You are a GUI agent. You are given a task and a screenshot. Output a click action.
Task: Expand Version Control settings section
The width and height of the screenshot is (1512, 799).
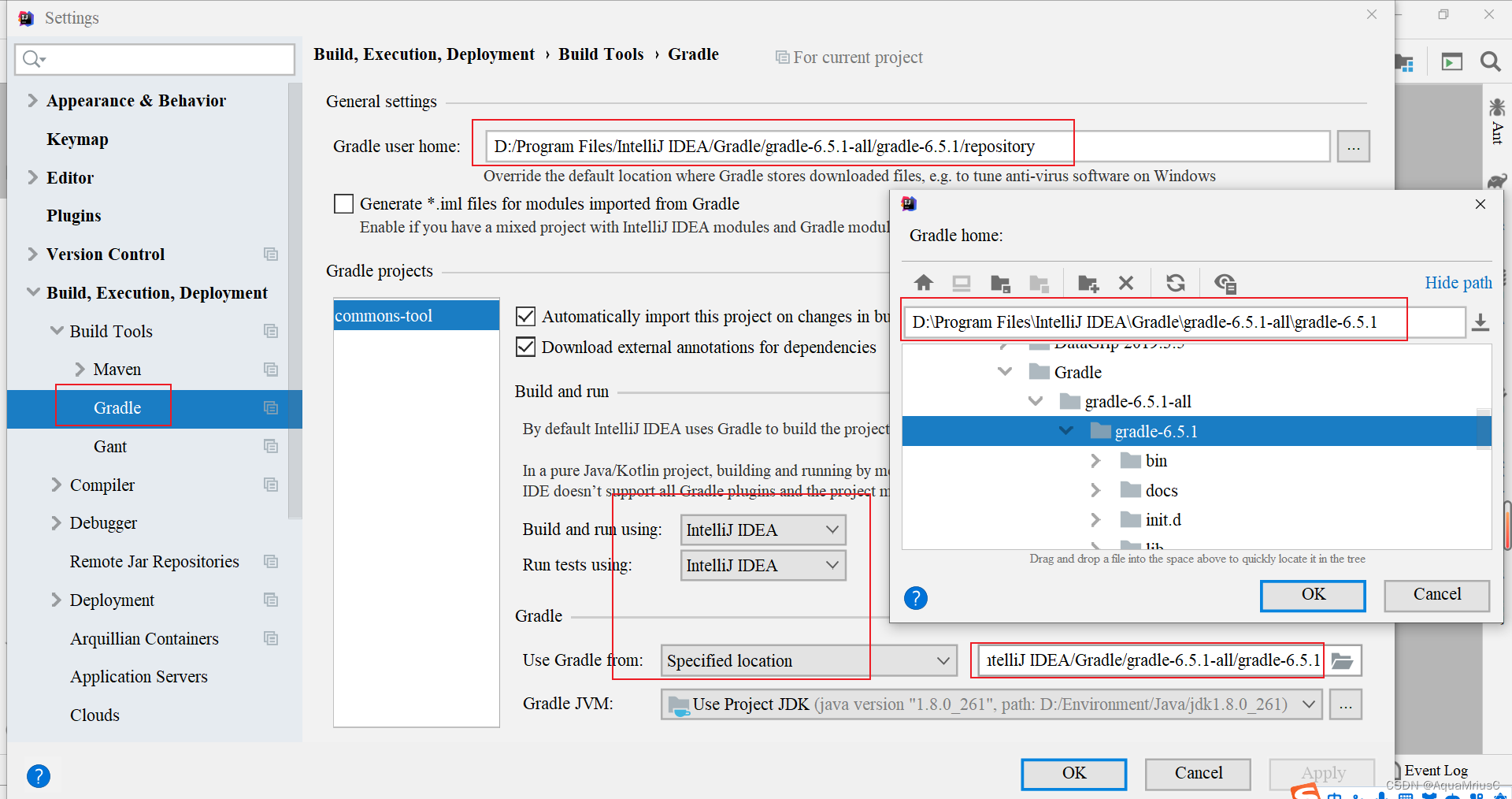(x=32, y=254)
